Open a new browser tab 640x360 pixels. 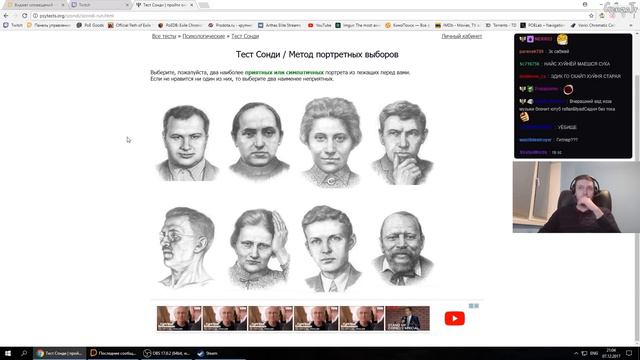point(204,5)
